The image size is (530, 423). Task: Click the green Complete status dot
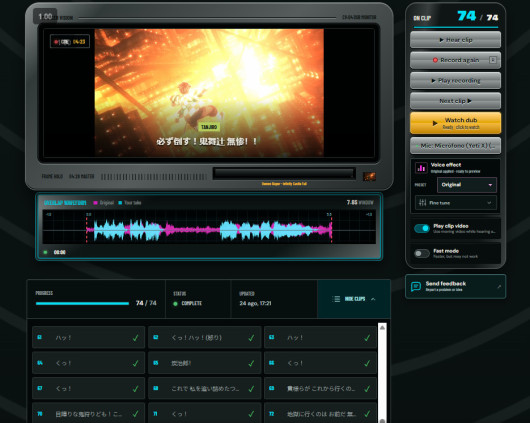(x=175, y=304)
